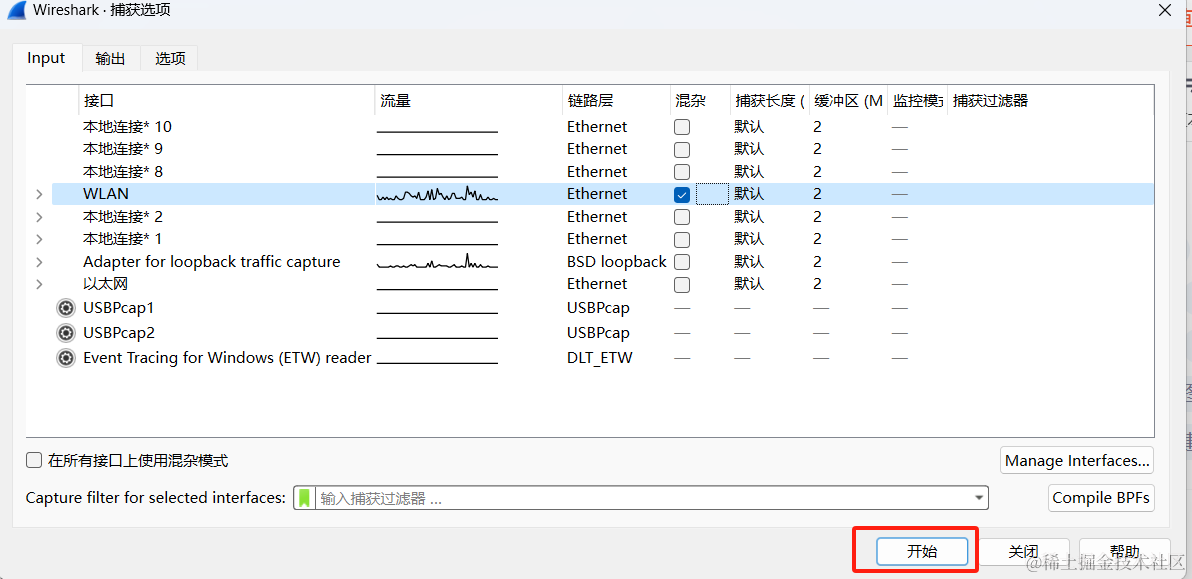The width and height of the screenshot is (1192, 579).
Task: Click the 帮助 button
Action: tap(1124, 552)
